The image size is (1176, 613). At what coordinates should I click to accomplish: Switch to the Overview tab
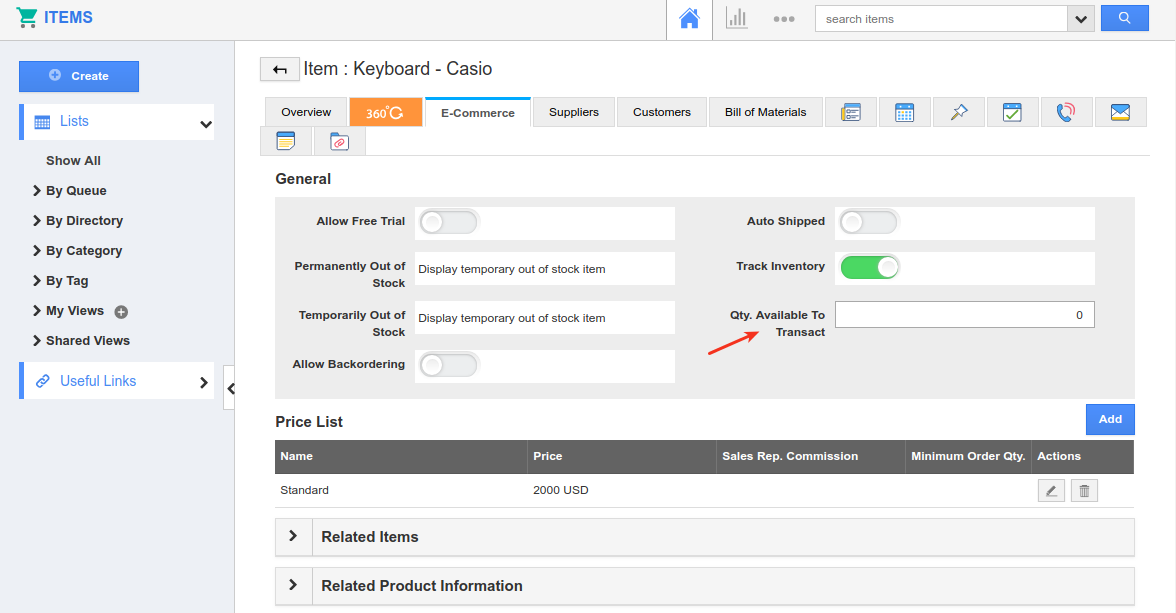tap(306, 113)
